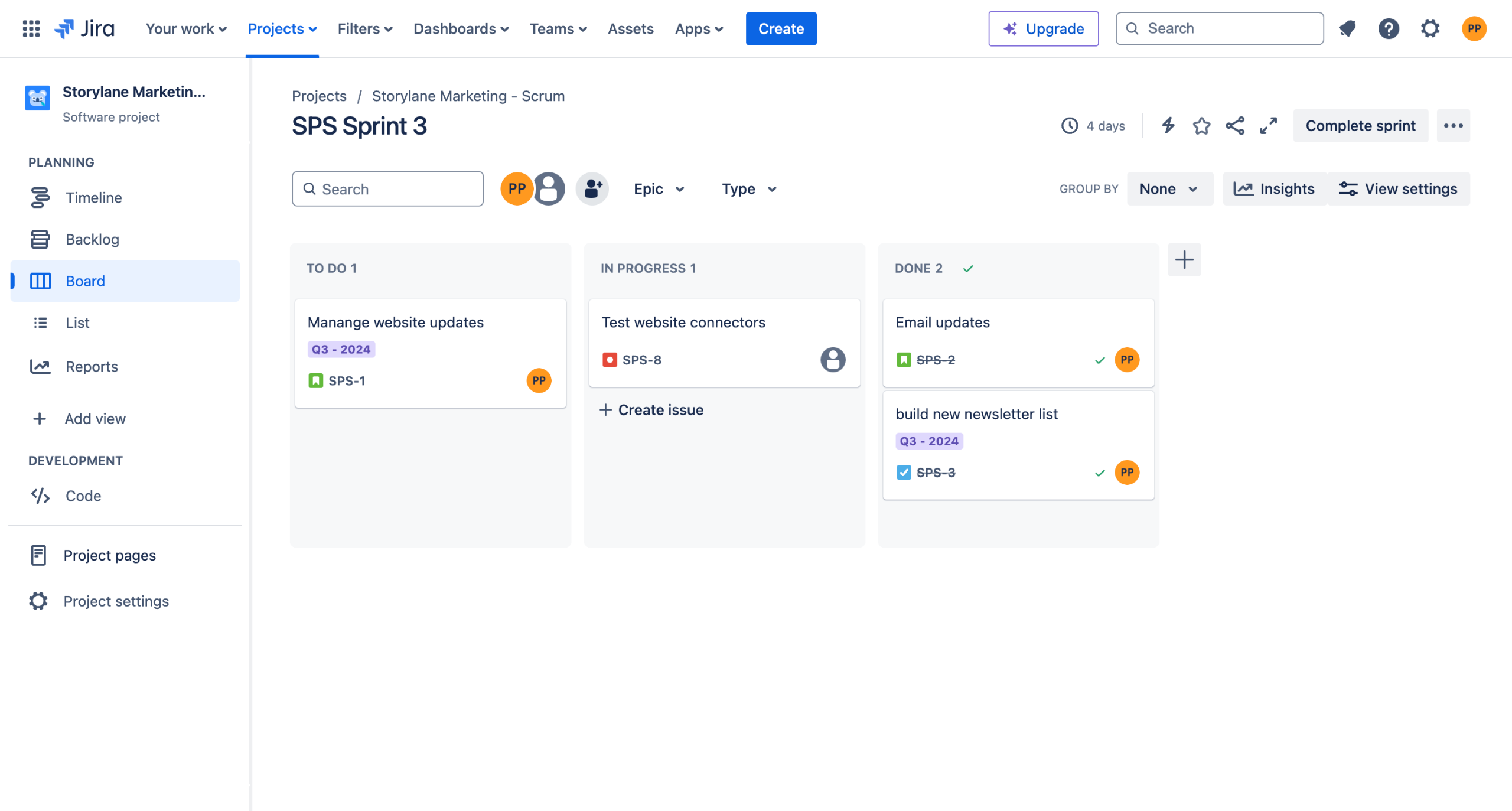Viewport: 1512px width, 811px height.
Task: Go to Backlog in sidebar
Action: pyautogui.click(x=92, y=239)
